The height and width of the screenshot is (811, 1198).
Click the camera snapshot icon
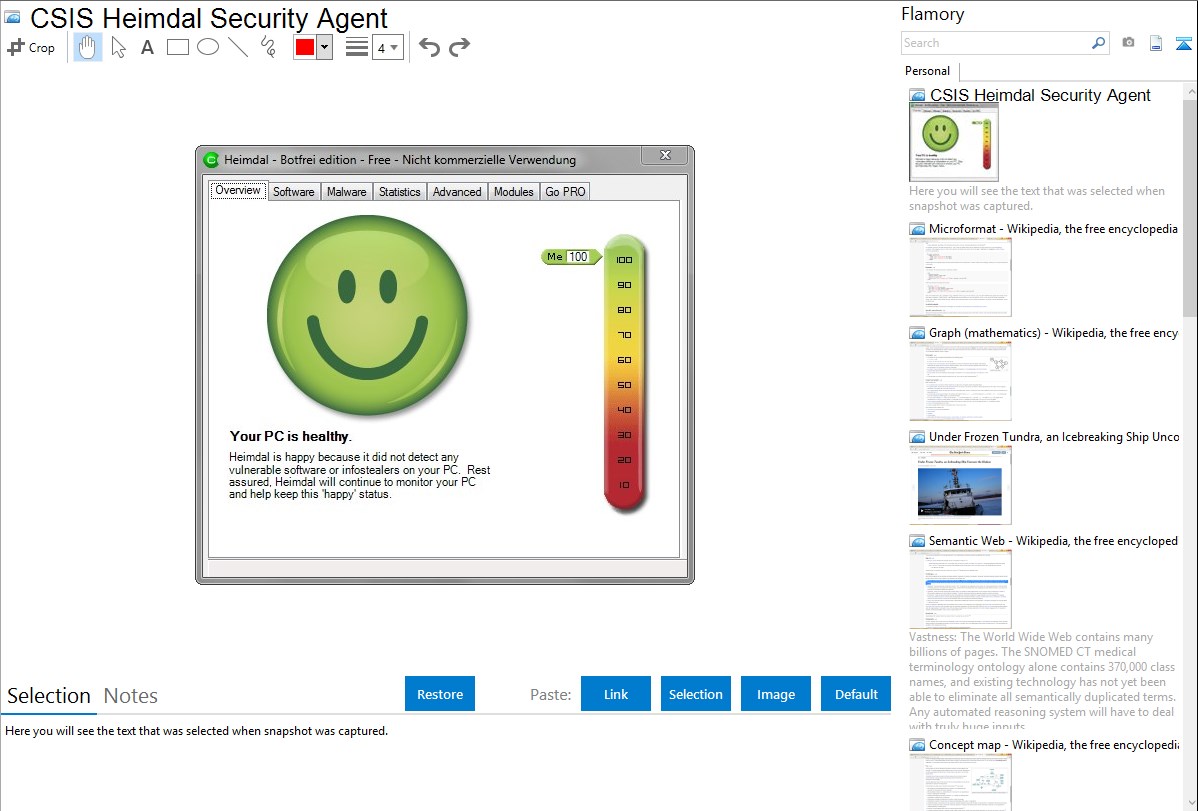(1128, 43)
